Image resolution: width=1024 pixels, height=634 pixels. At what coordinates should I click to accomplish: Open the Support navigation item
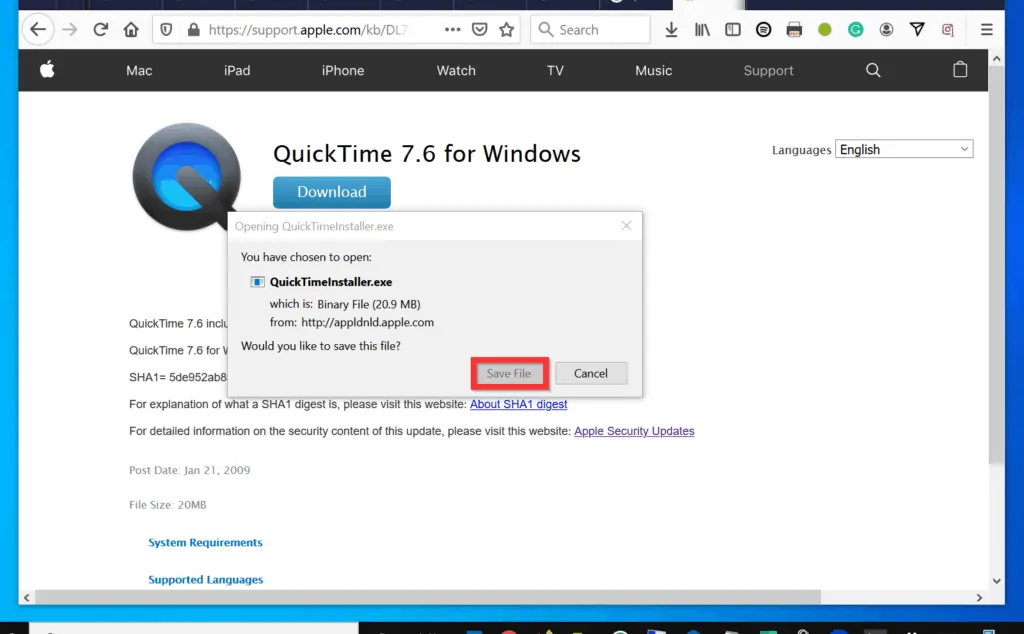[x=769, y=71]
